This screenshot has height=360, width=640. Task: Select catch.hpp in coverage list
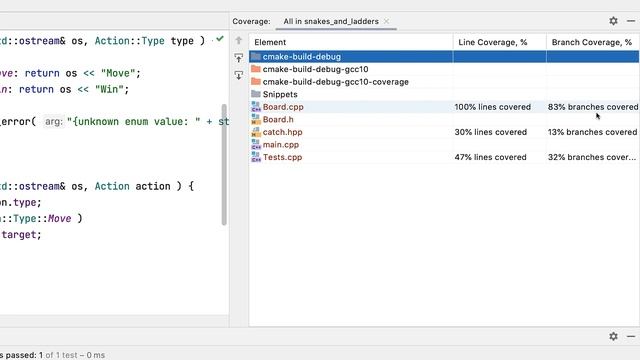(x=444, y=132)
